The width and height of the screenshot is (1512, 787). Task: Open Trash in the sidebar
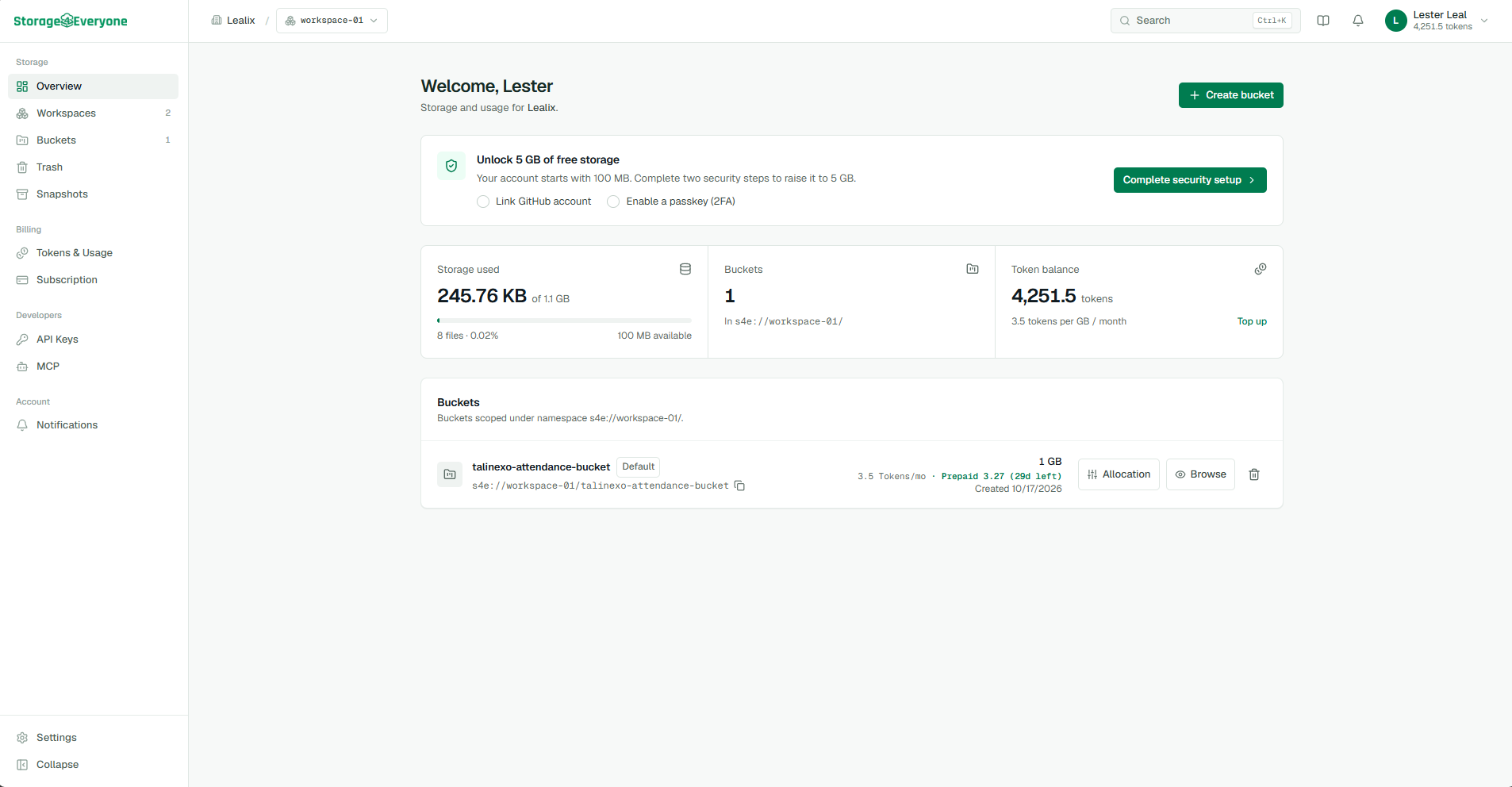pyautogui.click(x=93, y=167)
